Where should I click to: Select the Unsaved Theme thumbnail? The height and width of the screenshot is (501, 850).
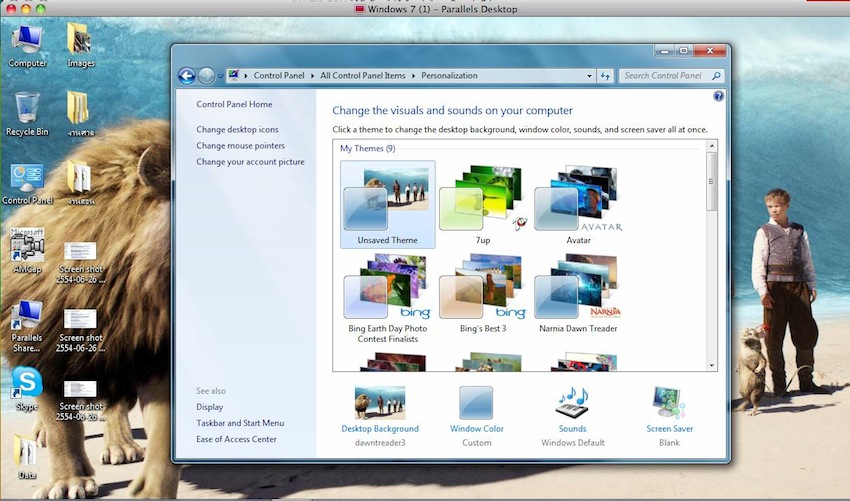pos(388,204)
